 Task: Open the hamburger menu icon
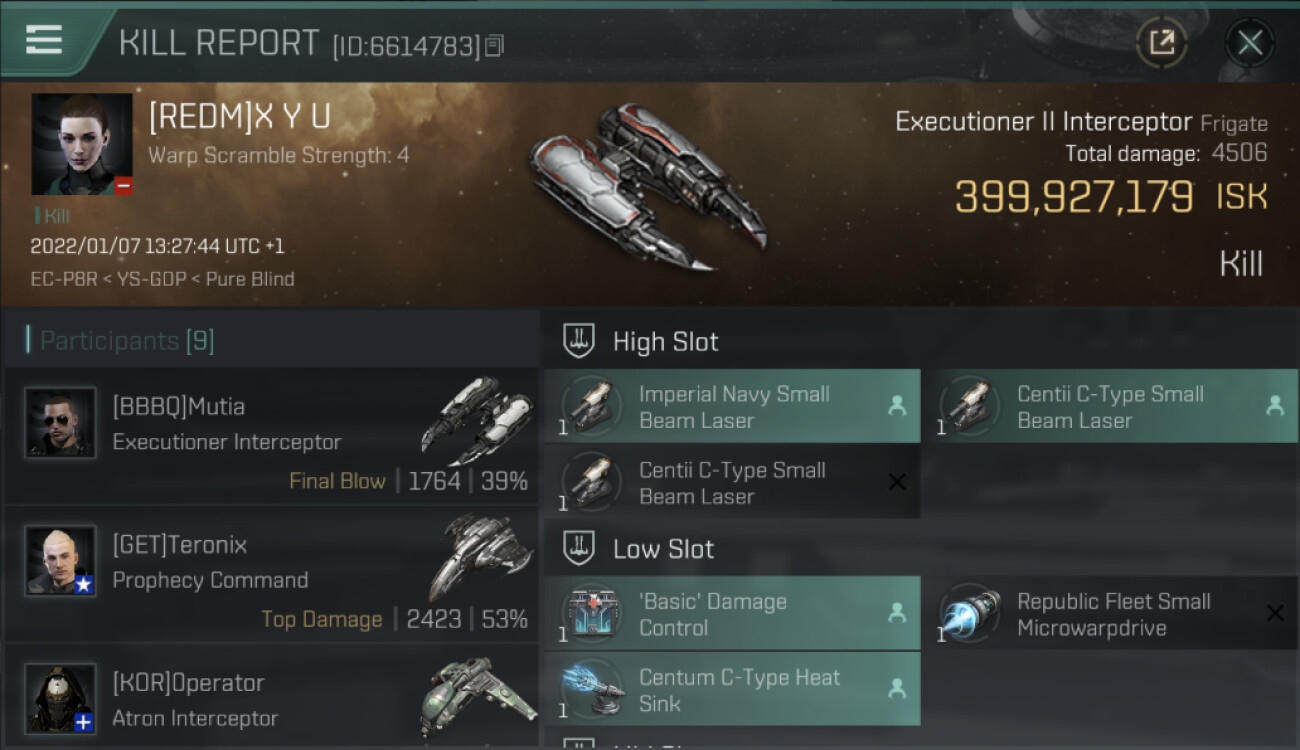click(x=44, y=40)
